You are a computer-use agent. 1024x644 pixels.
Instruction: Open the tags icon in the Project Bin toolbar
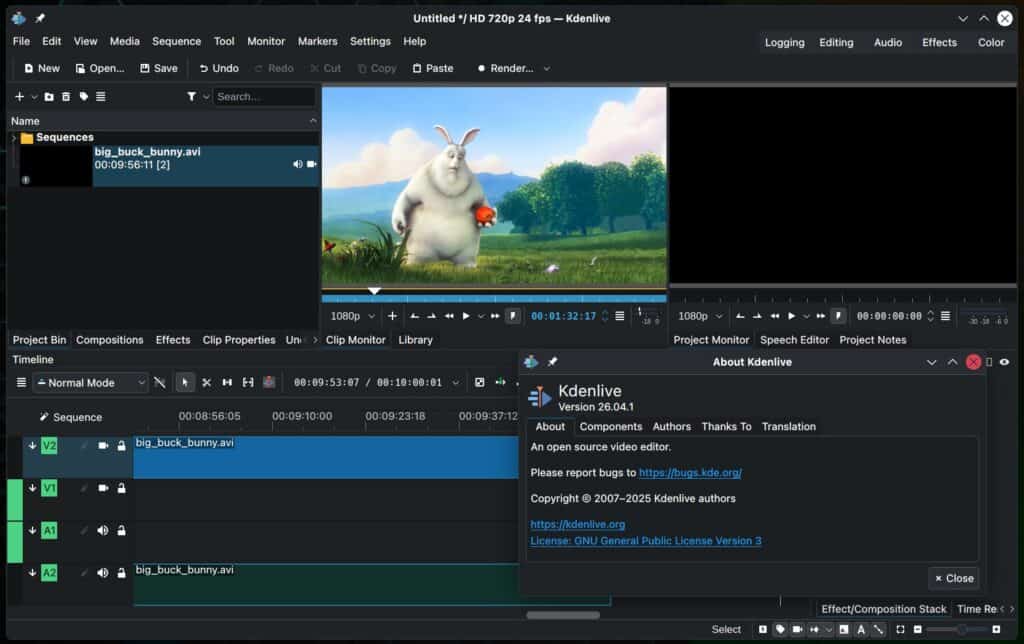pos(84,97)
